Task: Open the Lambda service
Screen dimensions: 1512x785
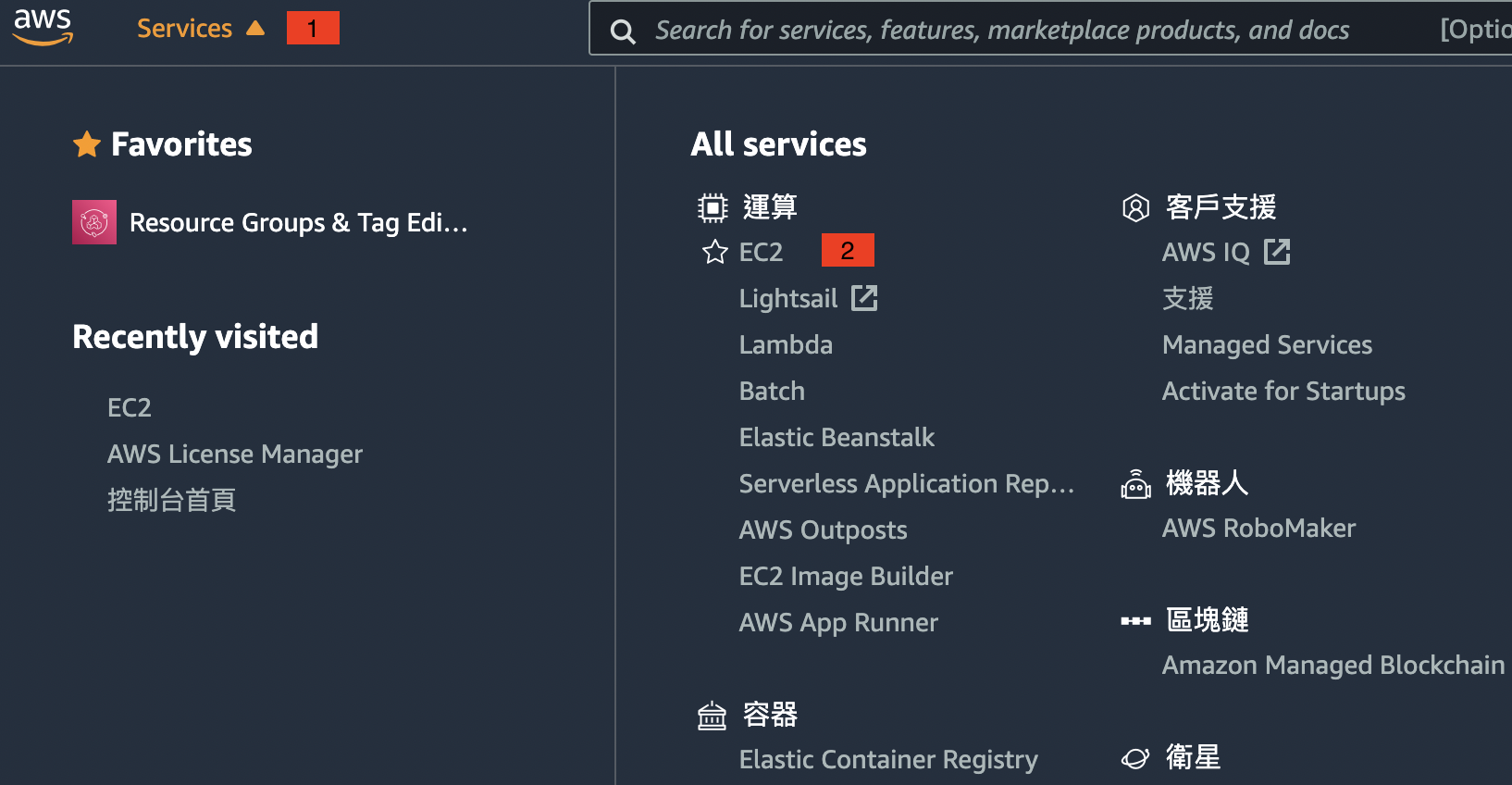Action: tap(786, 344)
